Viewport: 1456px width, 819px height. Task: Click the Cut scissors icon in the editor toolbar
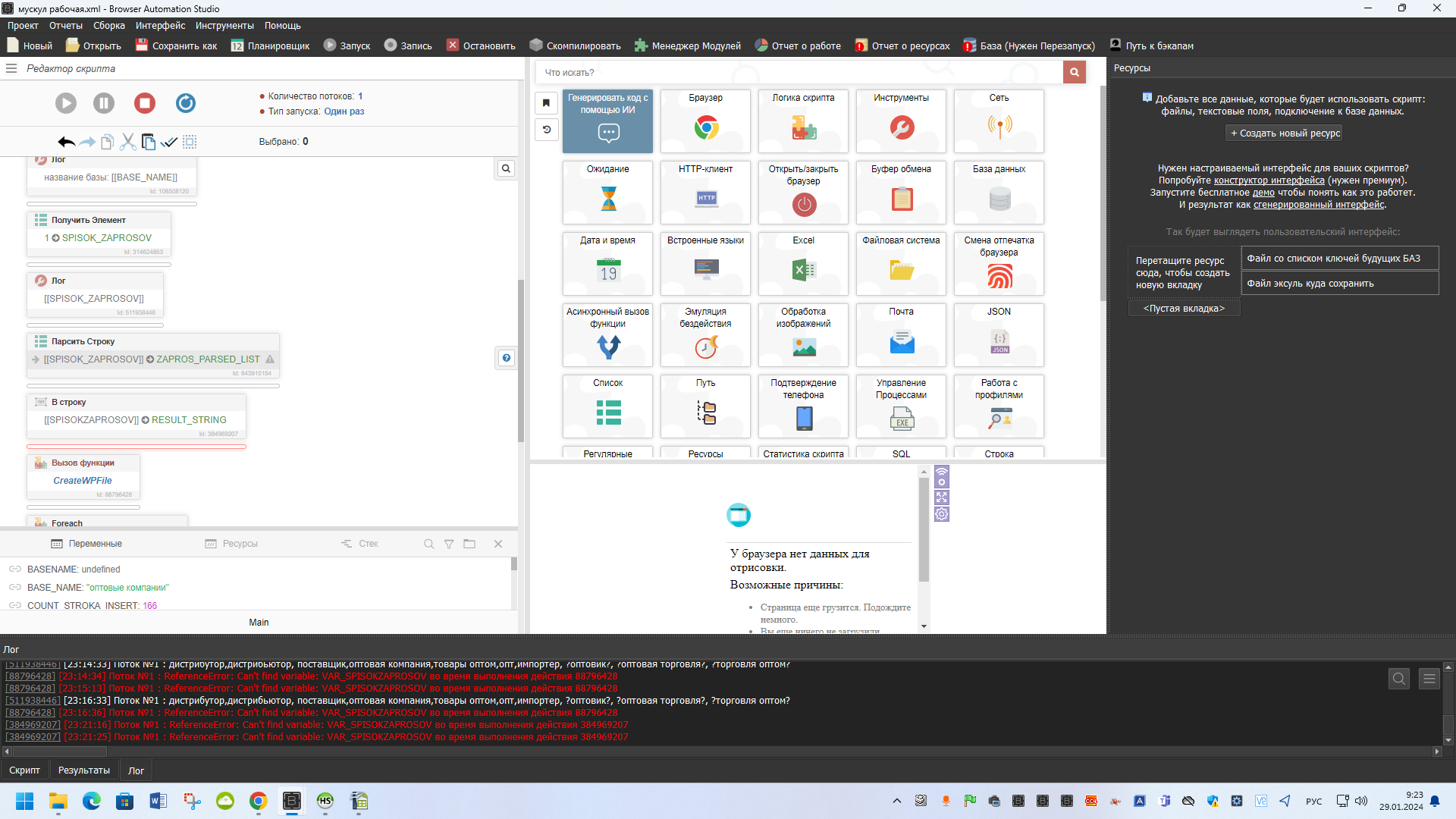128,142
